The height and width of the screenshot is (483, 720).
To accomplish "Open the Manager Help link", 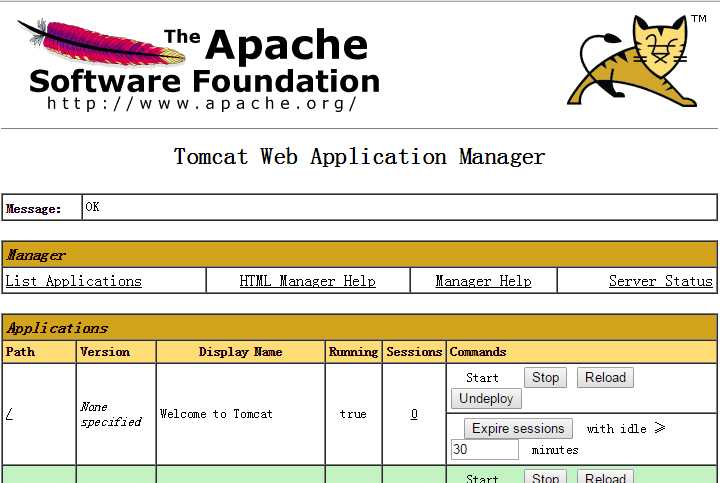I will [x=483, y=281].
